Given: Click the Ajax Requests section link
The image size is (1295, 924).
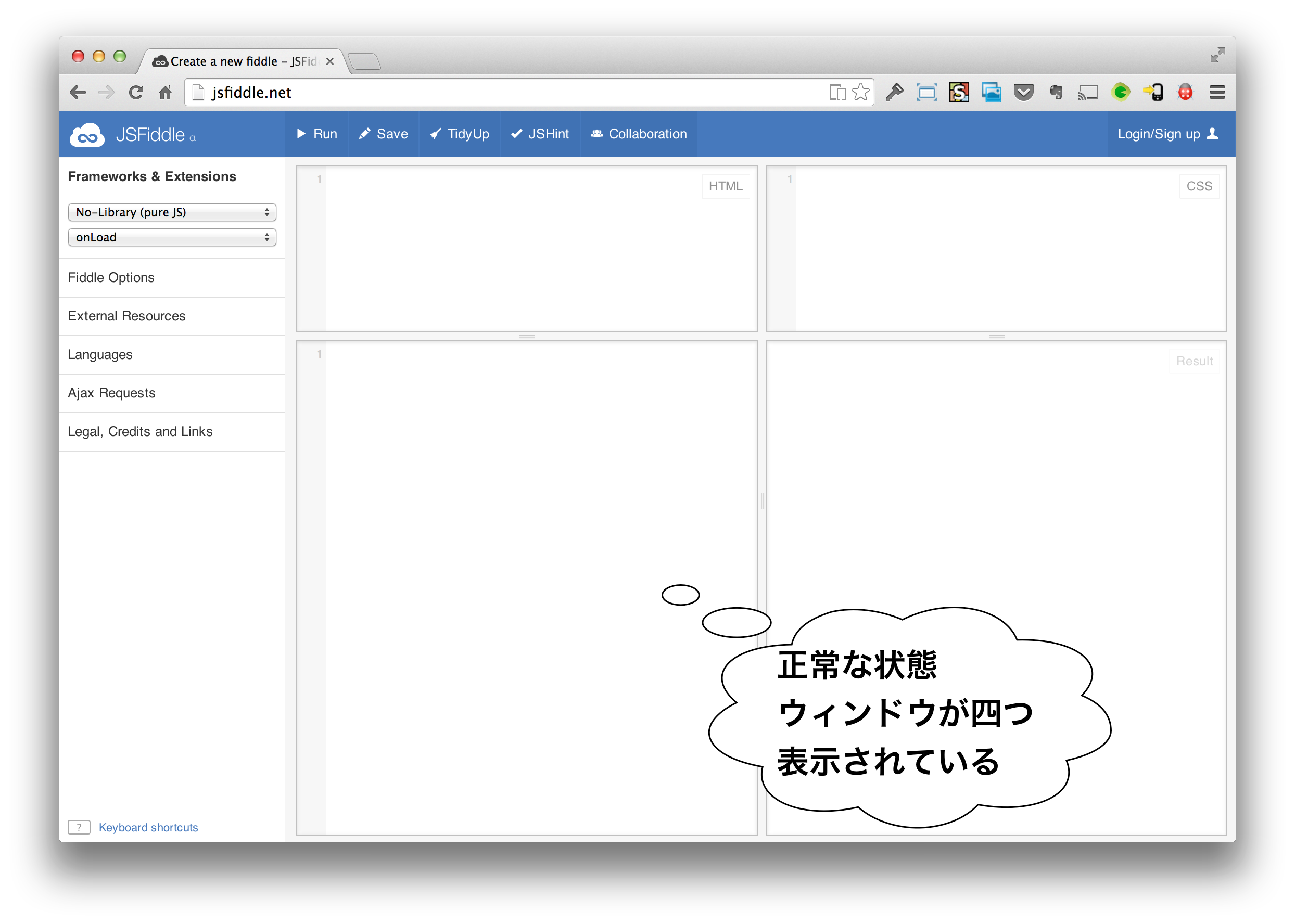Looking at the screenshot, I should tap(110, 392).
